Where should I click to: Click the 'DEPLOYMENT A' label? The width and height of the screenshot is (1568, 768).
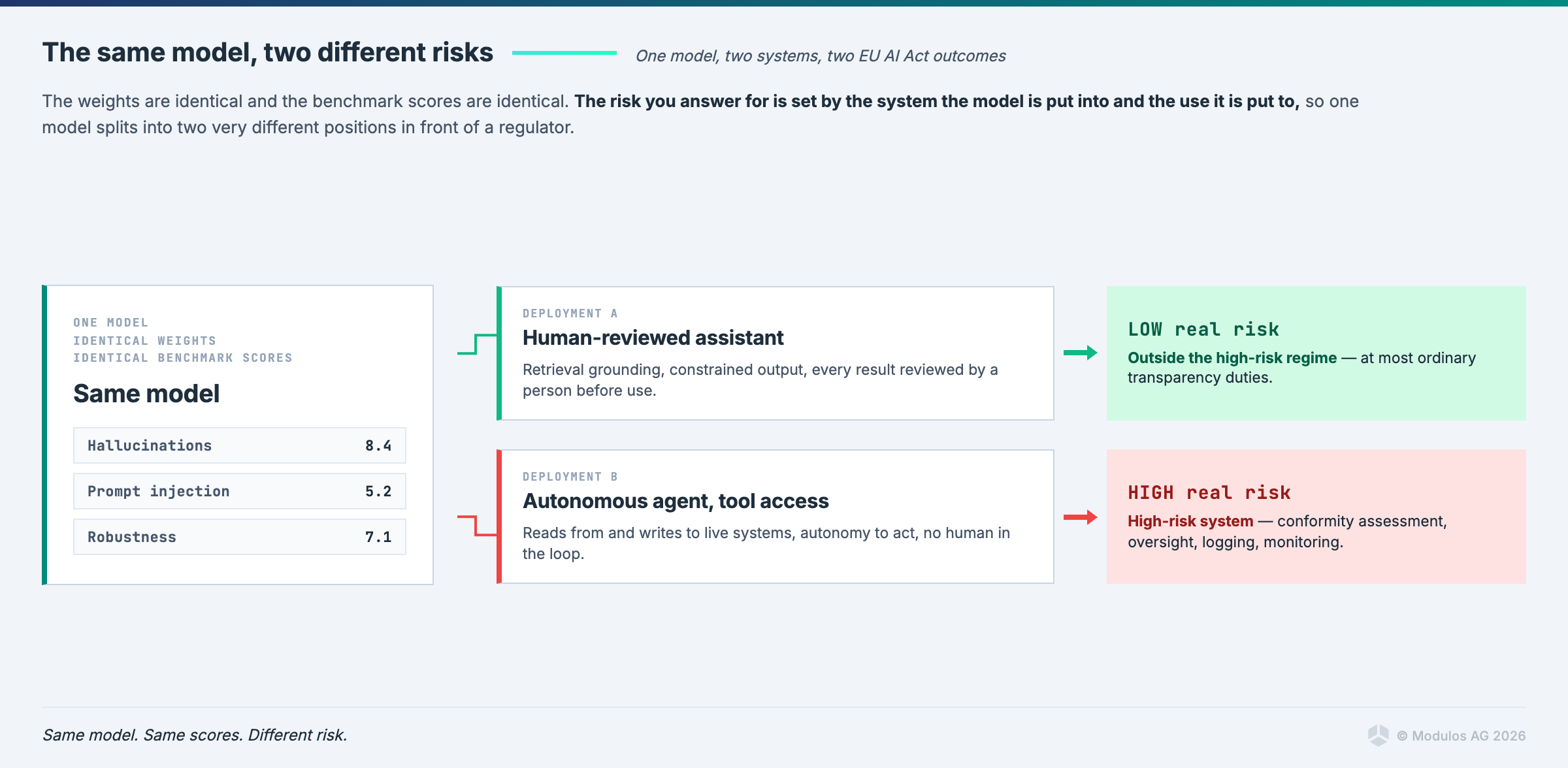click(x=570, y=313)
